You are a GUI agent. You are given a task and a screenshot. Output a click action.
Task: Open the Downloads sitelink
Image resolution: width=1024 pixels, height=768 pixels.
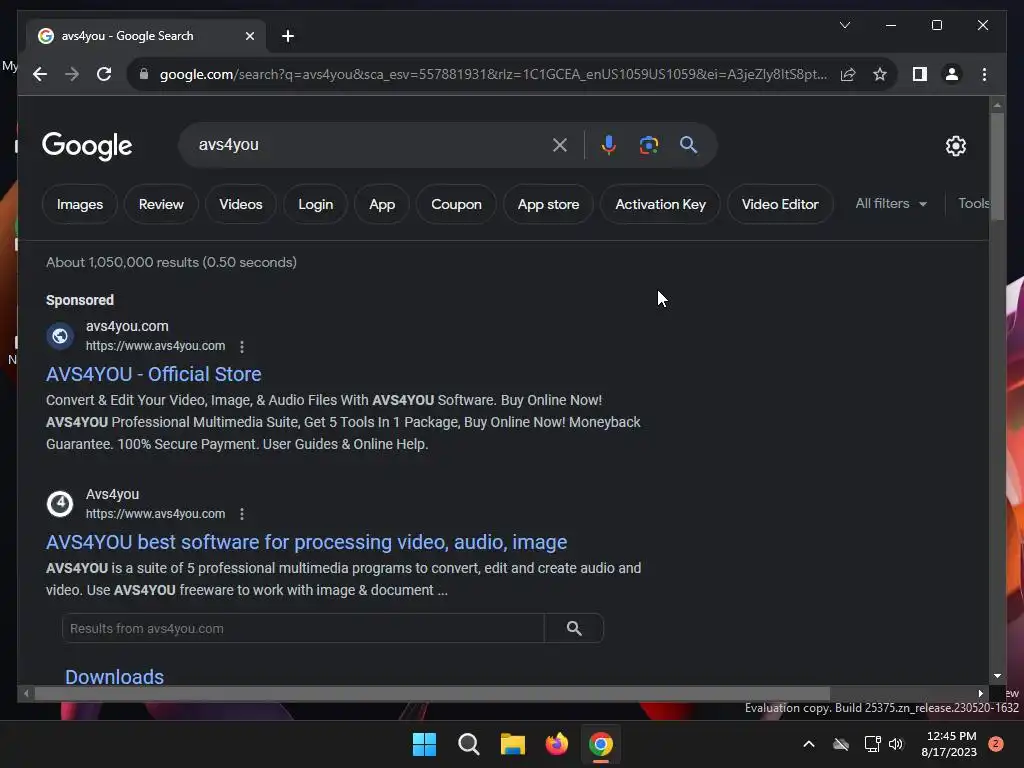[114, 677]
